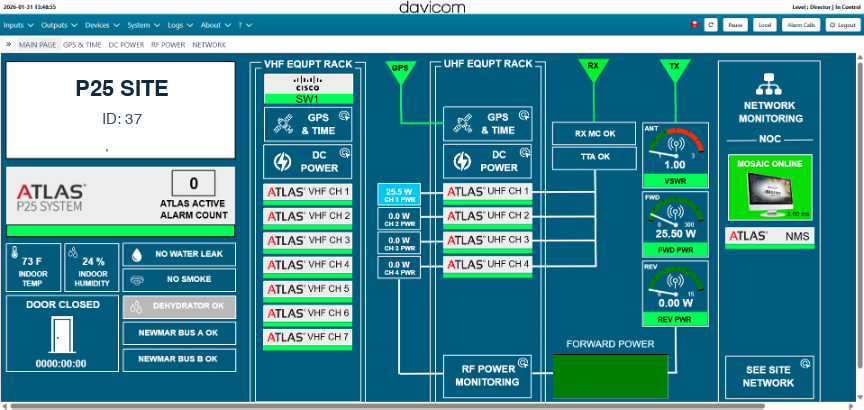Click the SEE SITE NETWORK link icon
This screenshot has width=864, height=410.
tap(805, 363)
